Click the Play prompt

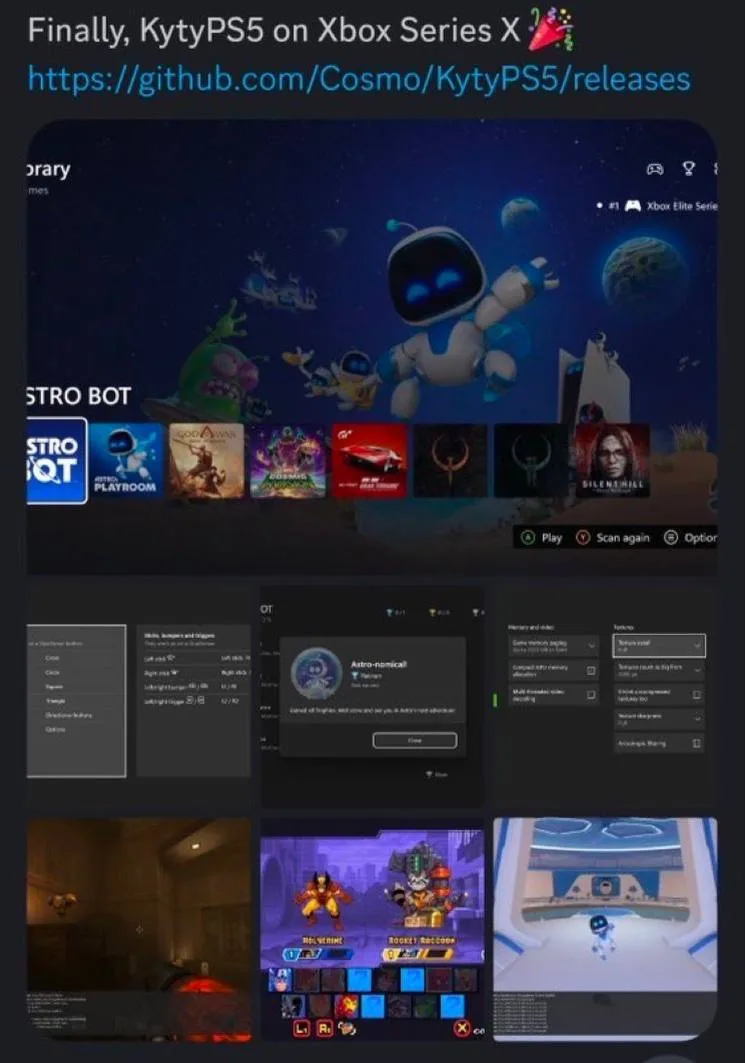[542, 538]
